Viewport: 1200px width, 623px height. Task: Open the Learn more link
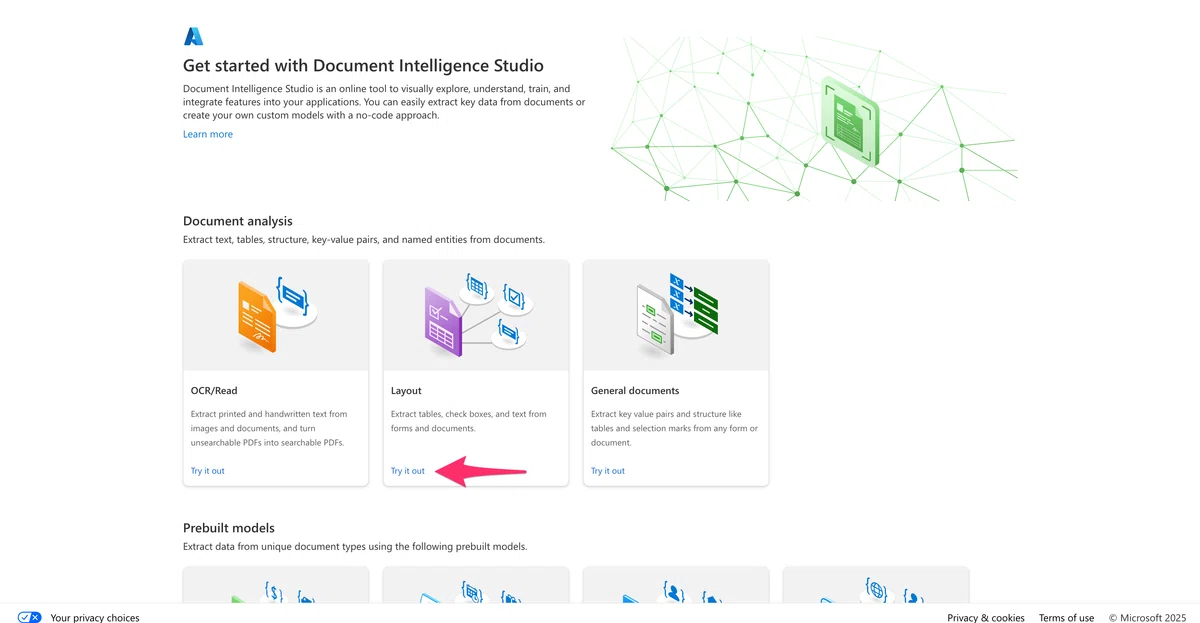tap(208, 134)
